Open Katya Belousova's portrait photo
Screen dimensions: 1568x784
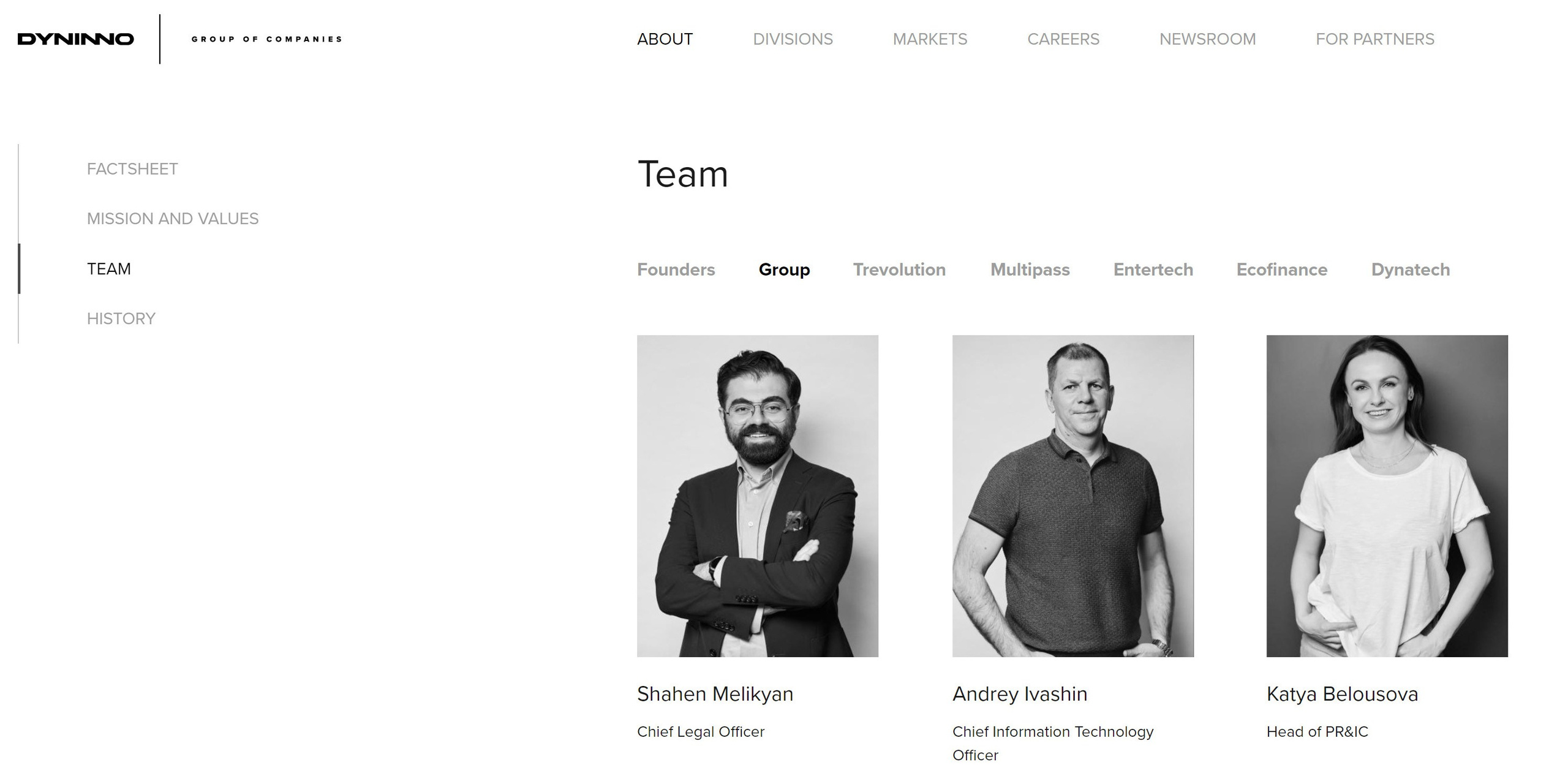coord(1387,496)
